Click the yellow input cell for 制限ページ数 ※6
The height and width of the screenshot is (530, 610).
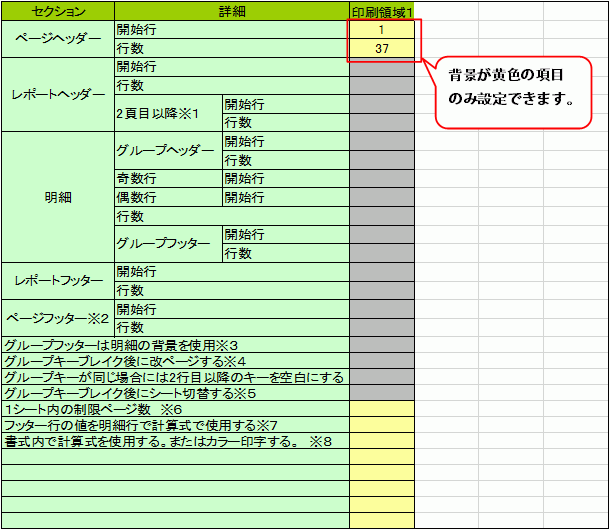click(x=382, y=409)
